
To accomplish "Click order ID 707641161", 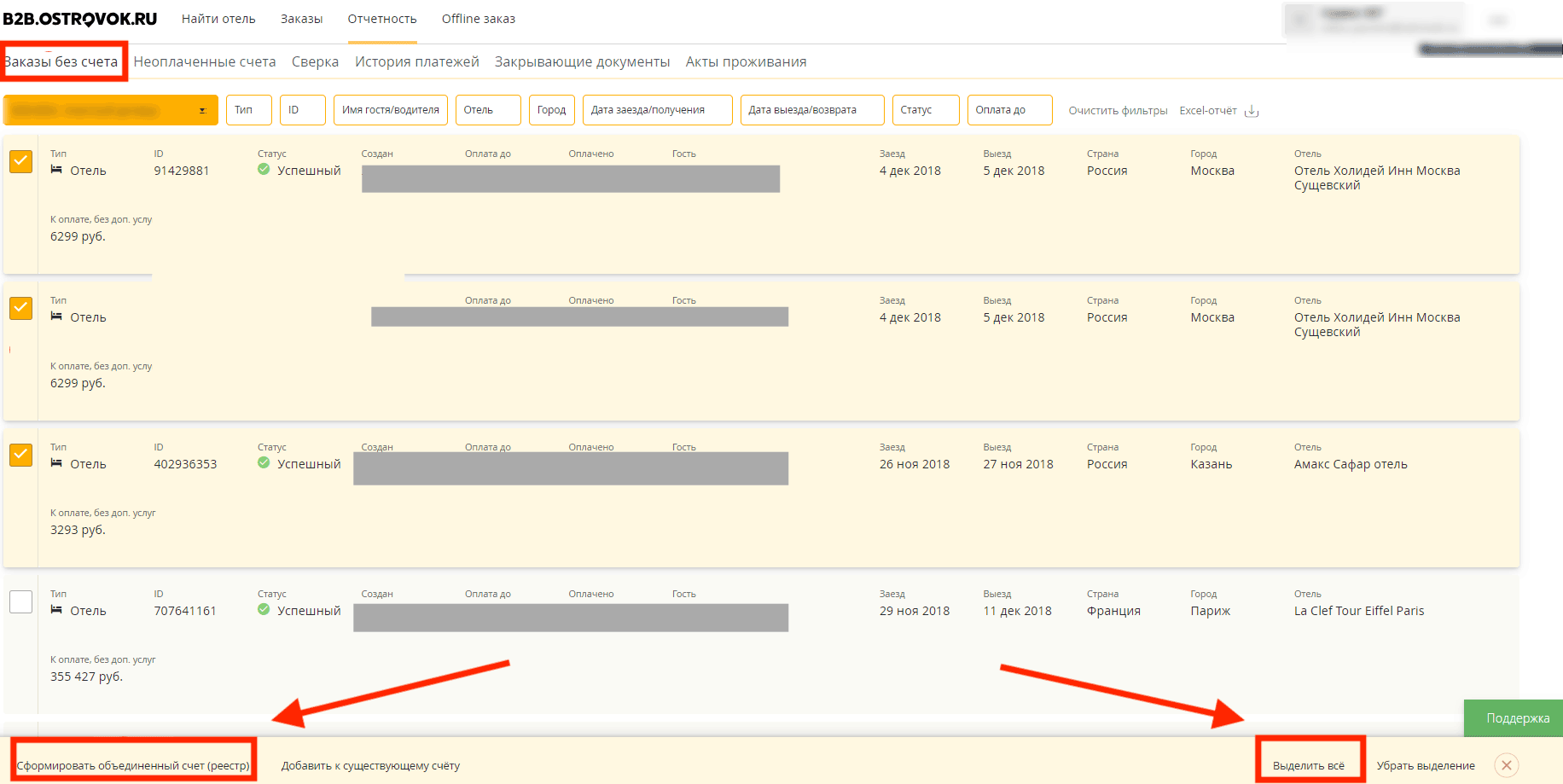I will [185, 611].
